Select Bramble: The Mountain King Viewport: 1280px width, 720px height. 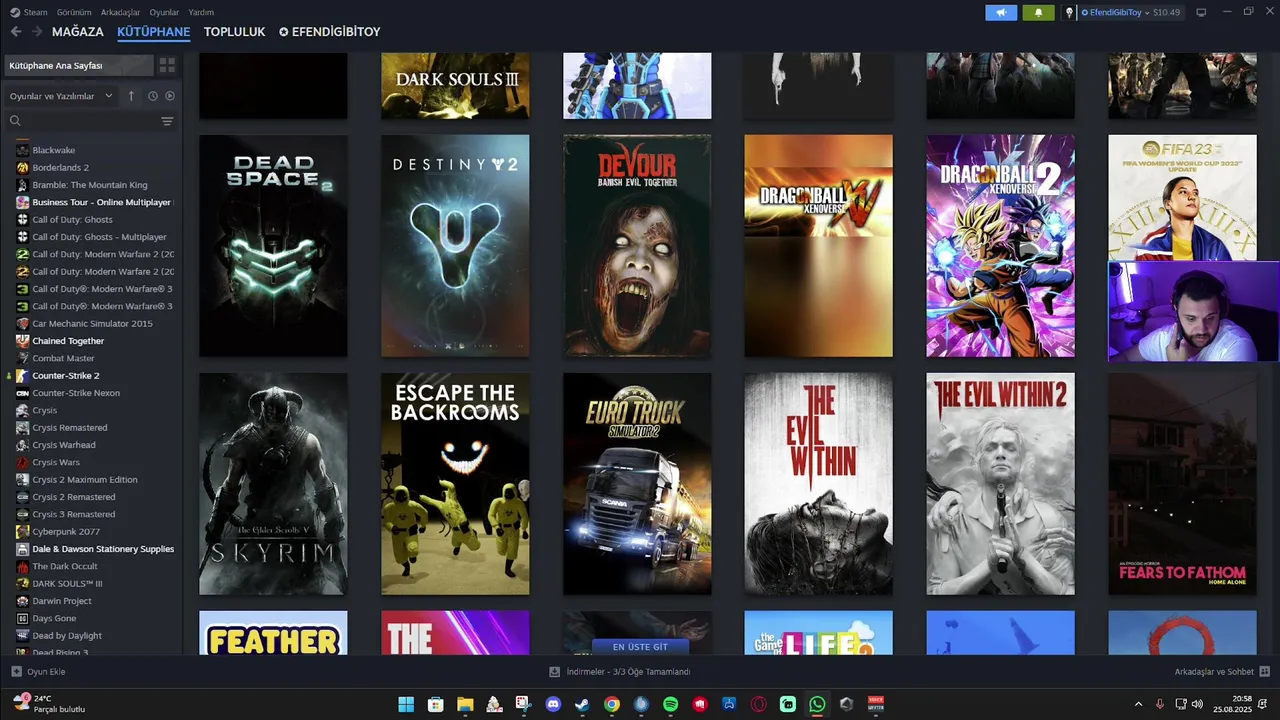(89, 185)
